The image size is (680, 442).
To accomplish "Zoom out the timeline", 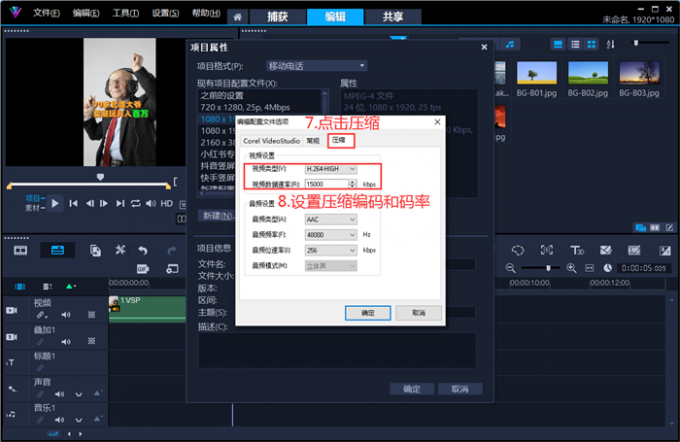I will [x=510, y=268].
